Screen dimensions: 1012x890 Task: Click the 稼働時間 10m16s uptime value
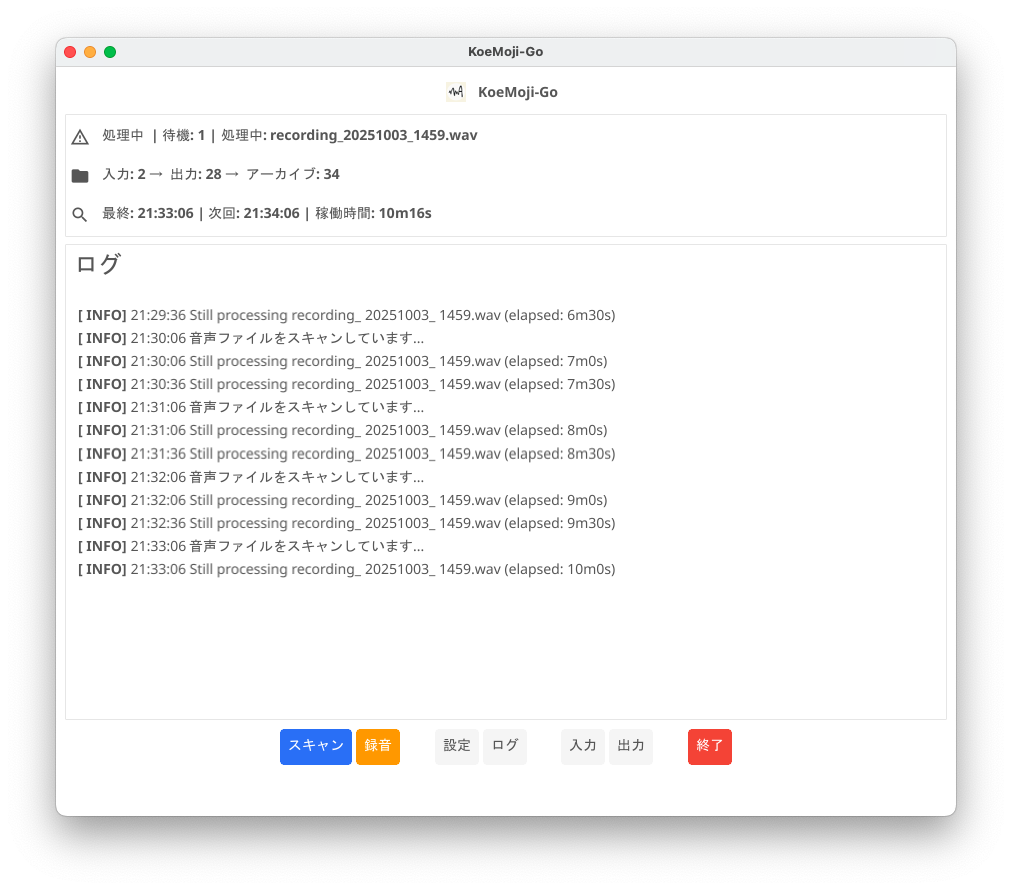click(405, 213)
